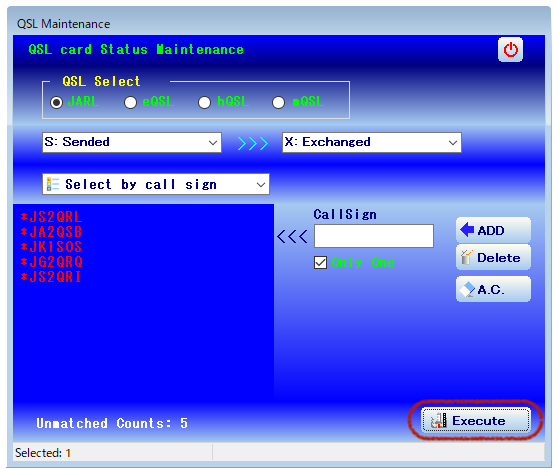Screen dimensions: 559x469
Task: Choose the hQSL radio option
Action: pyautogui.click(x=204, y=103)
